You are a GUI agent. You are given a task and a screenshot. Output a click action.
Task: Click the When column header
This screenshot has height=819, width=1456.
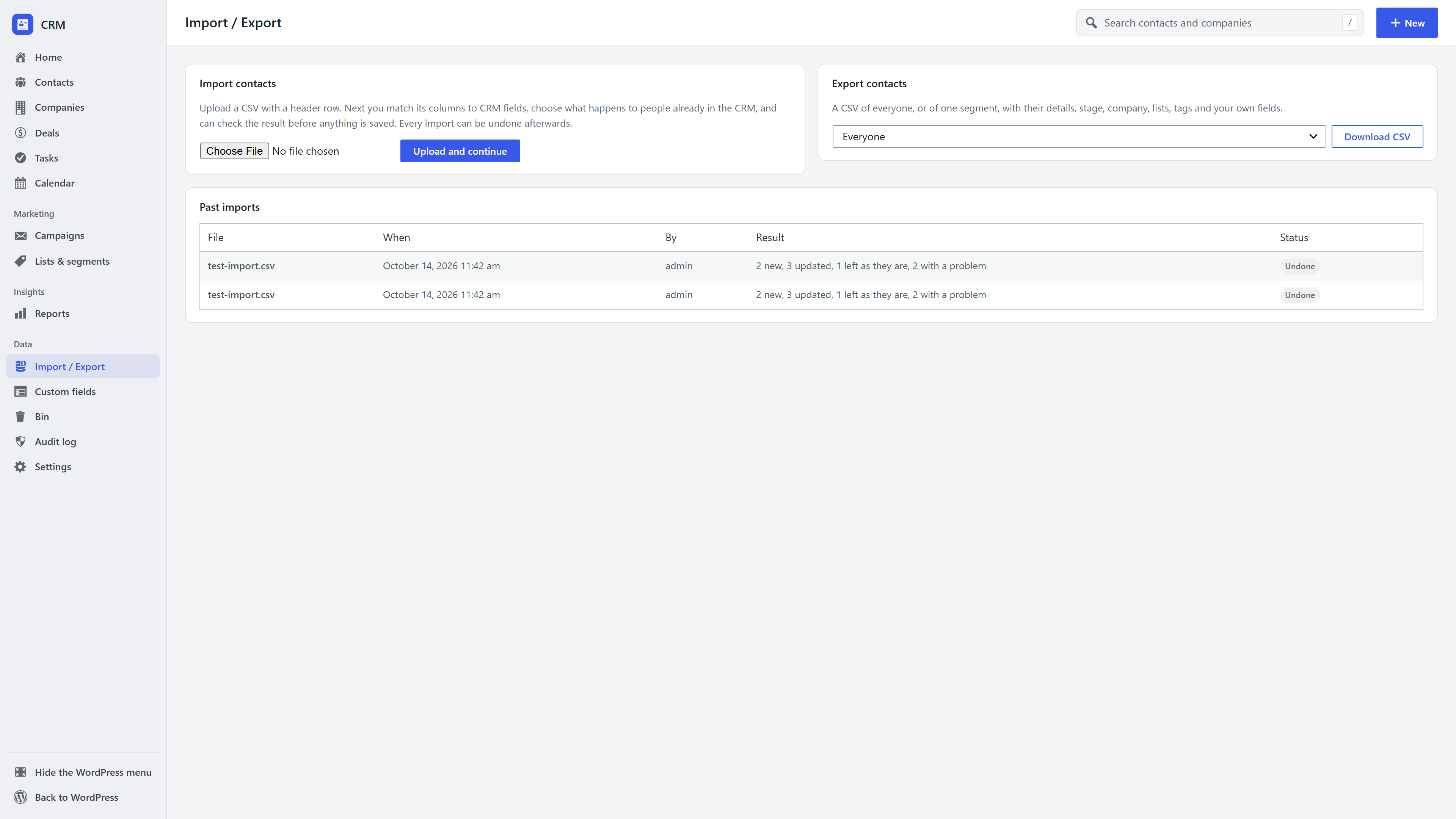396,237
